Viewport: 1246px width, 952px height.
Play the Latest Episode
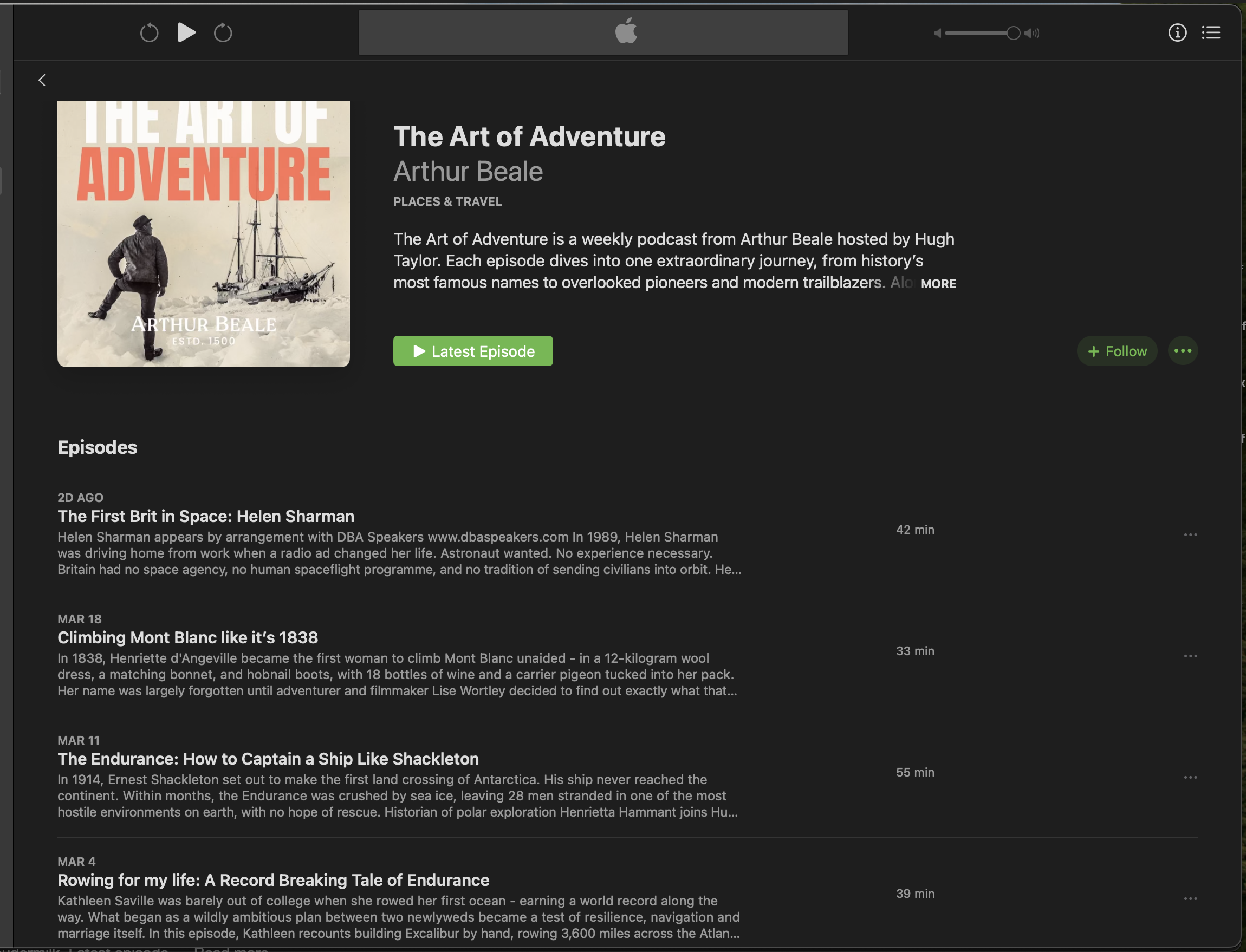pos(473,351)
